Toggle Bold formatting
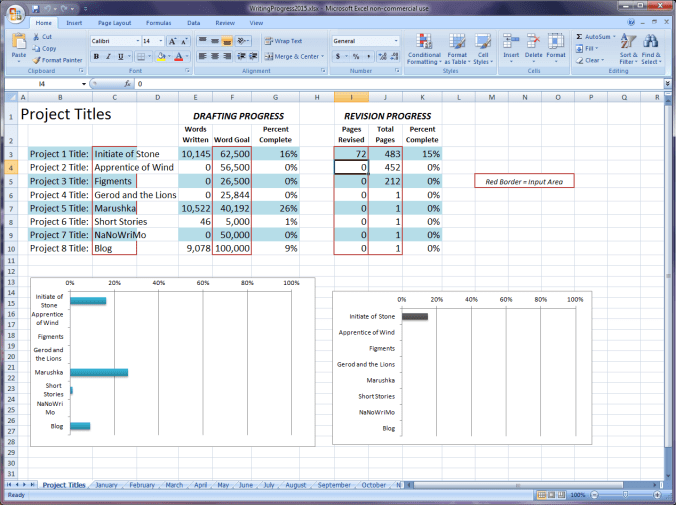This screenshot has height=505, width=676. [x=96, y=57]
